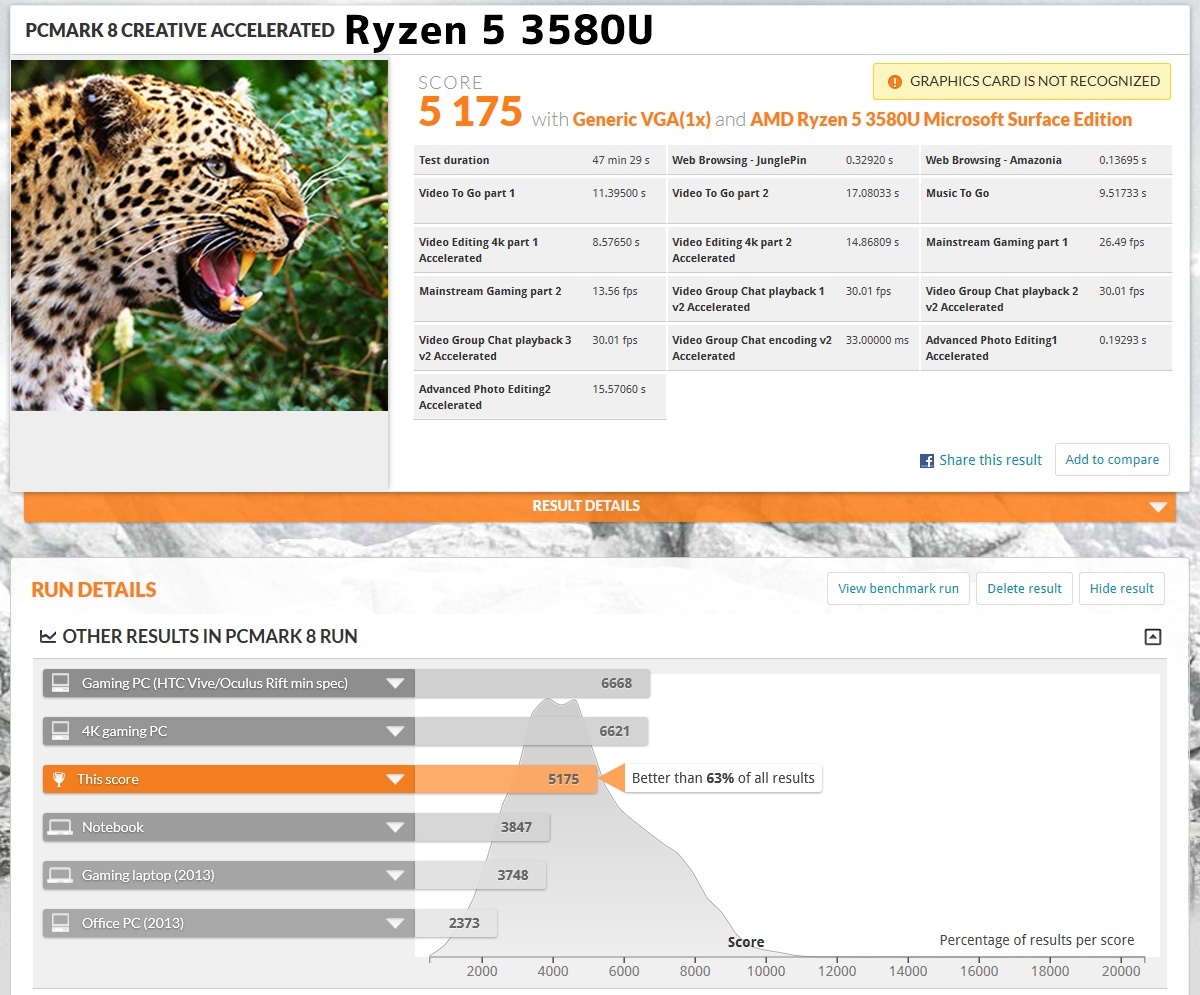Click Video Group Chat playback 2 label
The width and height of the screenshot is (1200, 995).
(1002, 299)
